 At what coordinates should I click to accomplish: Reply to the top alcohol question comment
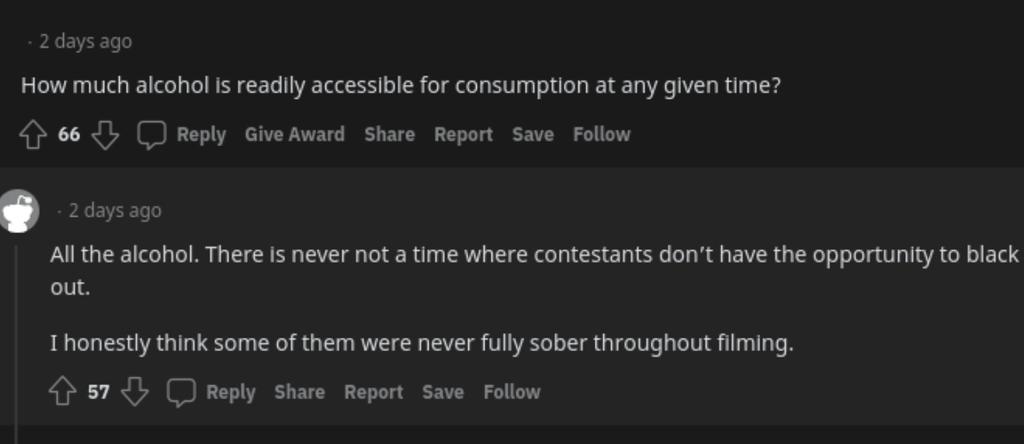click(201, 135)
